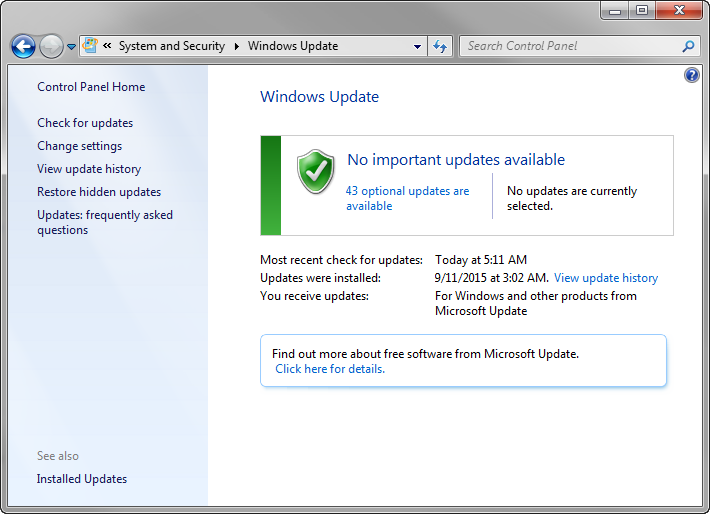Screen dimensions: 710x514
Task: Go back with the blue Back arrow
Action: (x=23, y=46)
